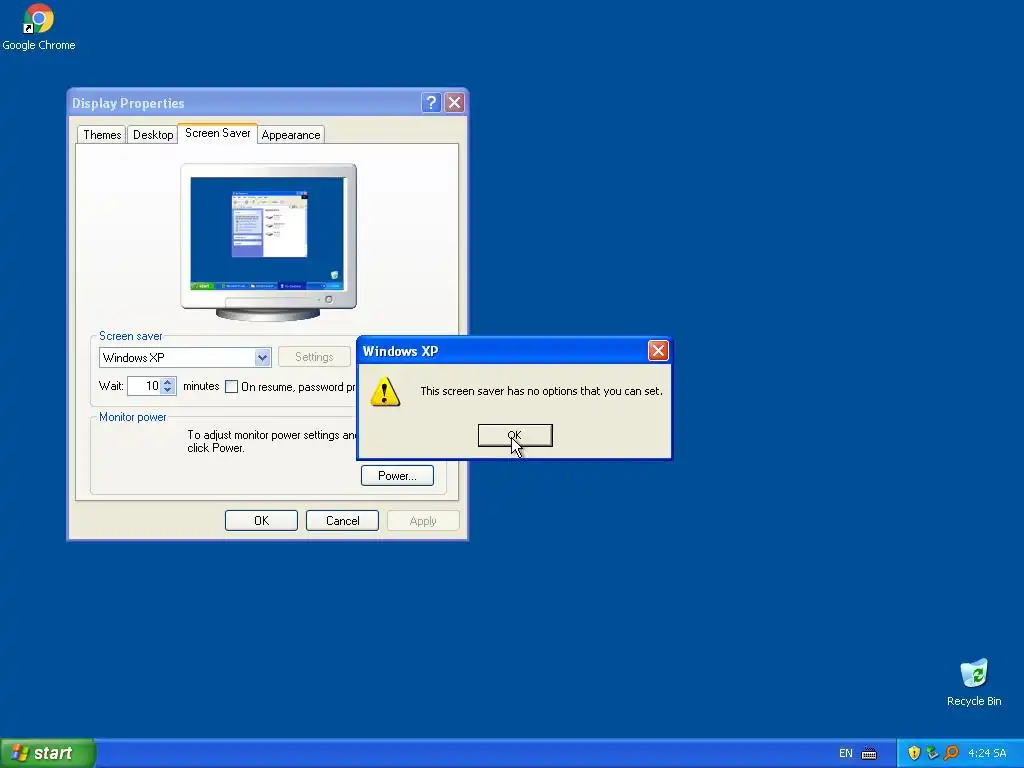Screen dimensions: 1024x768
Task: Select the Screen Saver tab
Action: (217, 133)
